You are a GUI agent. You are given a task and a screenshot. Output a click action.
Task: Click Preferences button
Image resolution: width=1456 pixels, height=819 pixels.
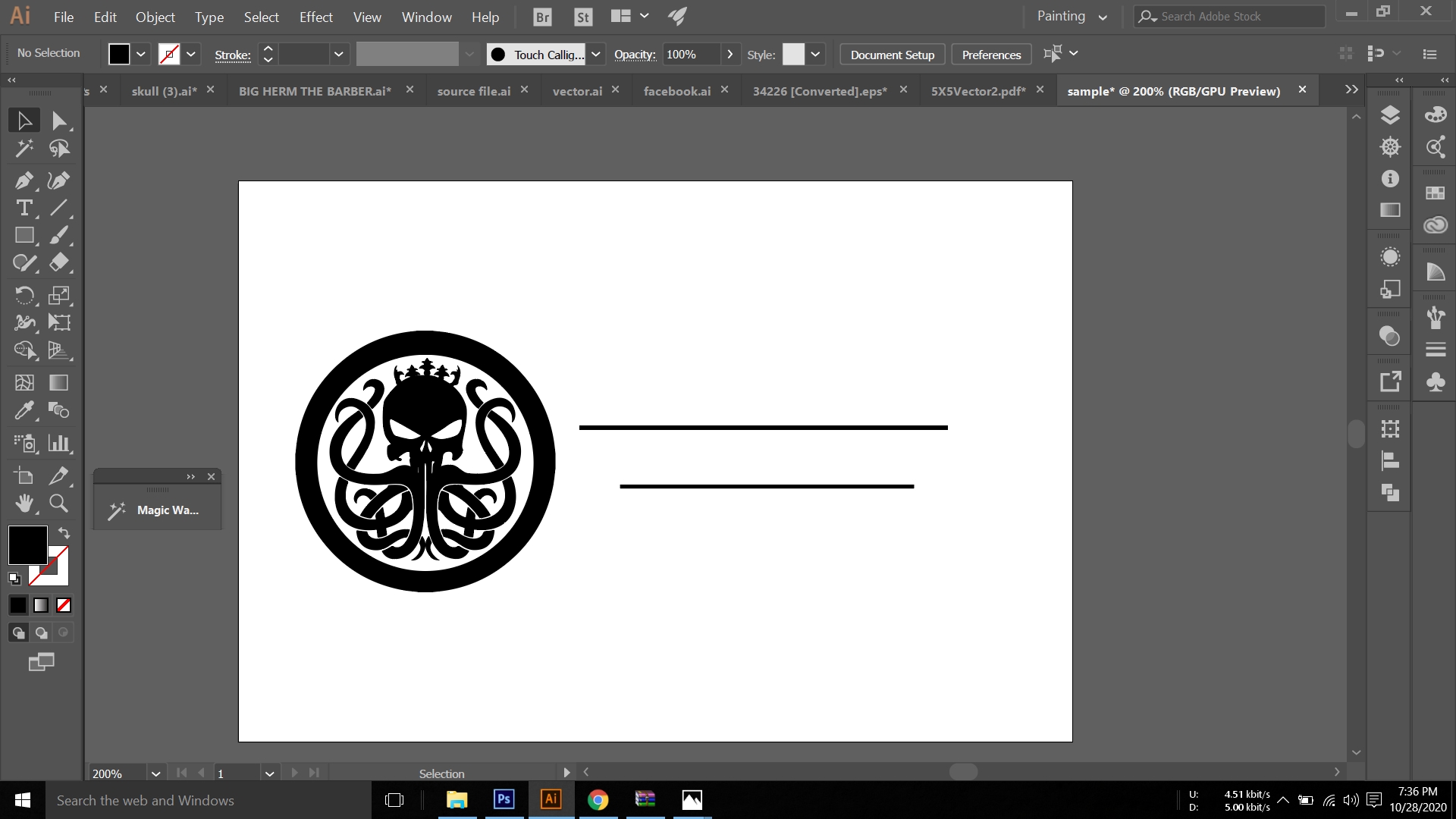(991, 55)
